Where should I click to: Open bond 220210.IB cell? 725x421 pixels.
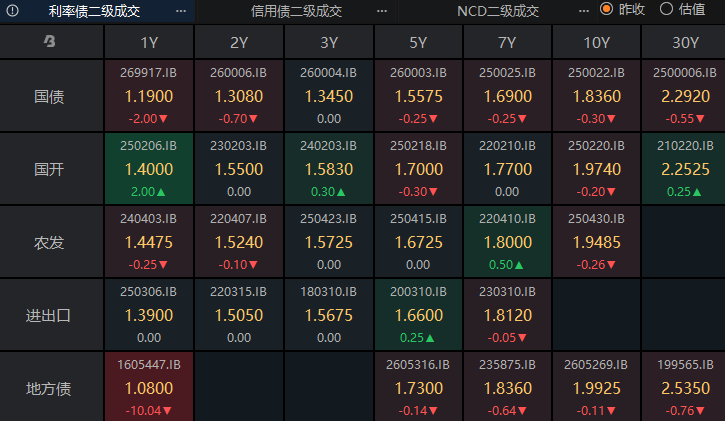click(x=507, y=169)
